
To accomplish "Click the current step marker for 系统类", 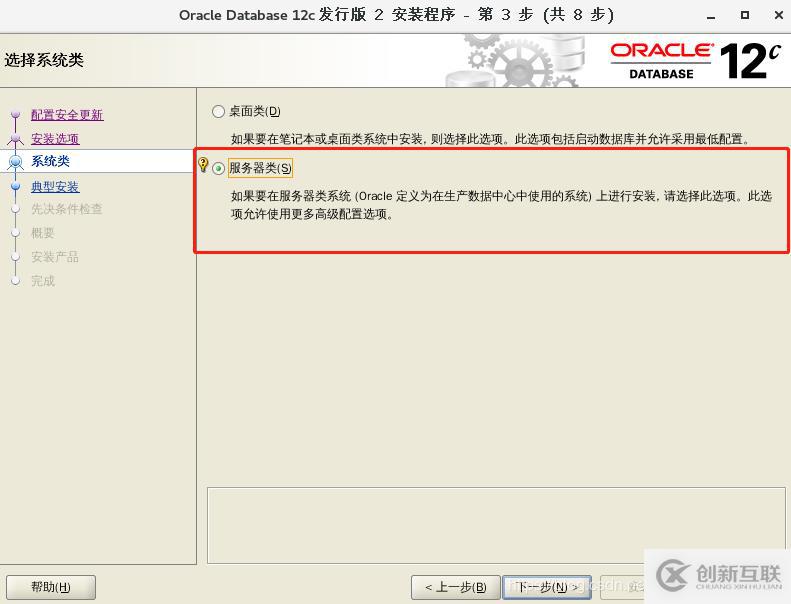I will (x=15, y=161).
